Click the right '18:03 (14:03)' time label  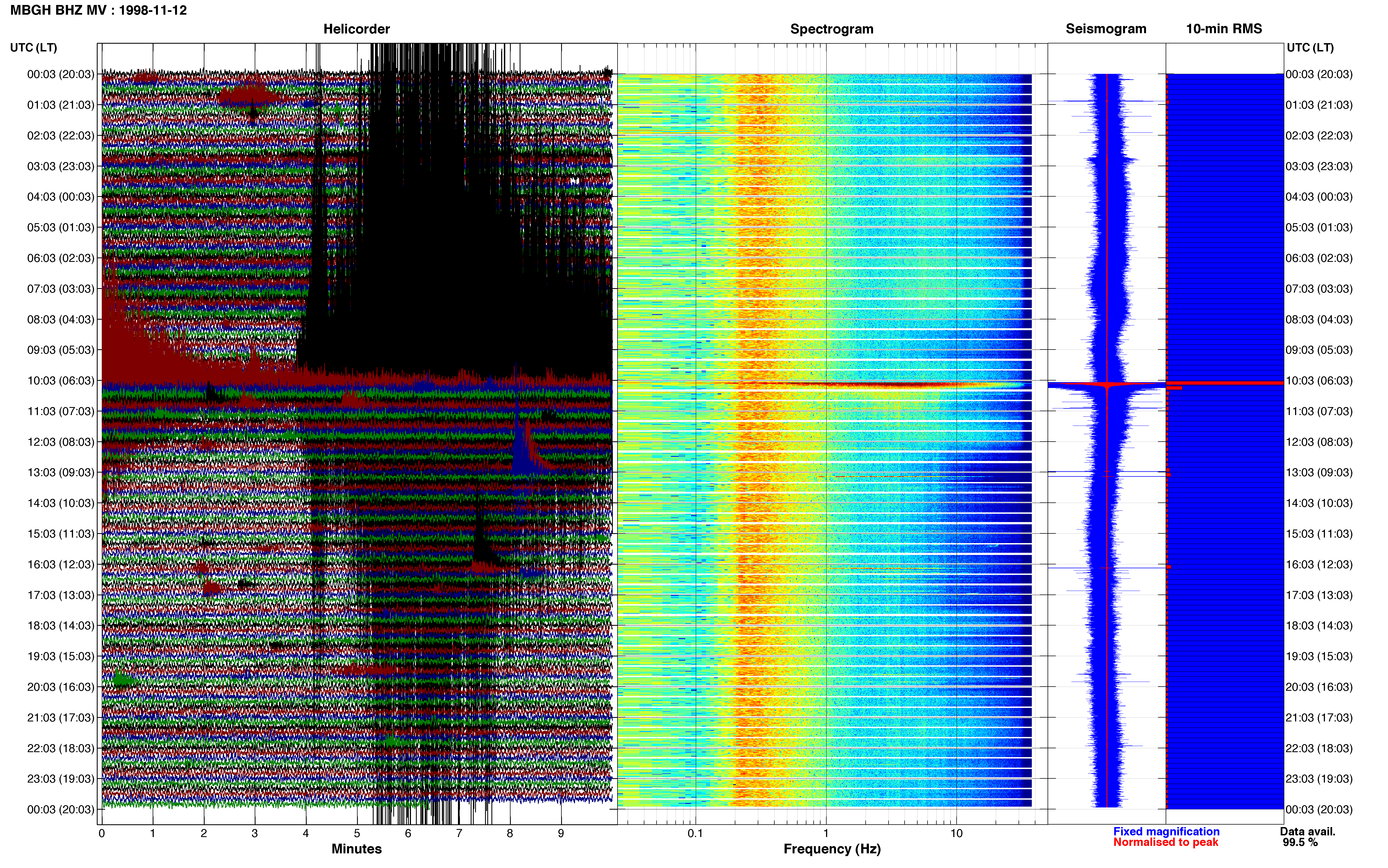pos(1319,626)
